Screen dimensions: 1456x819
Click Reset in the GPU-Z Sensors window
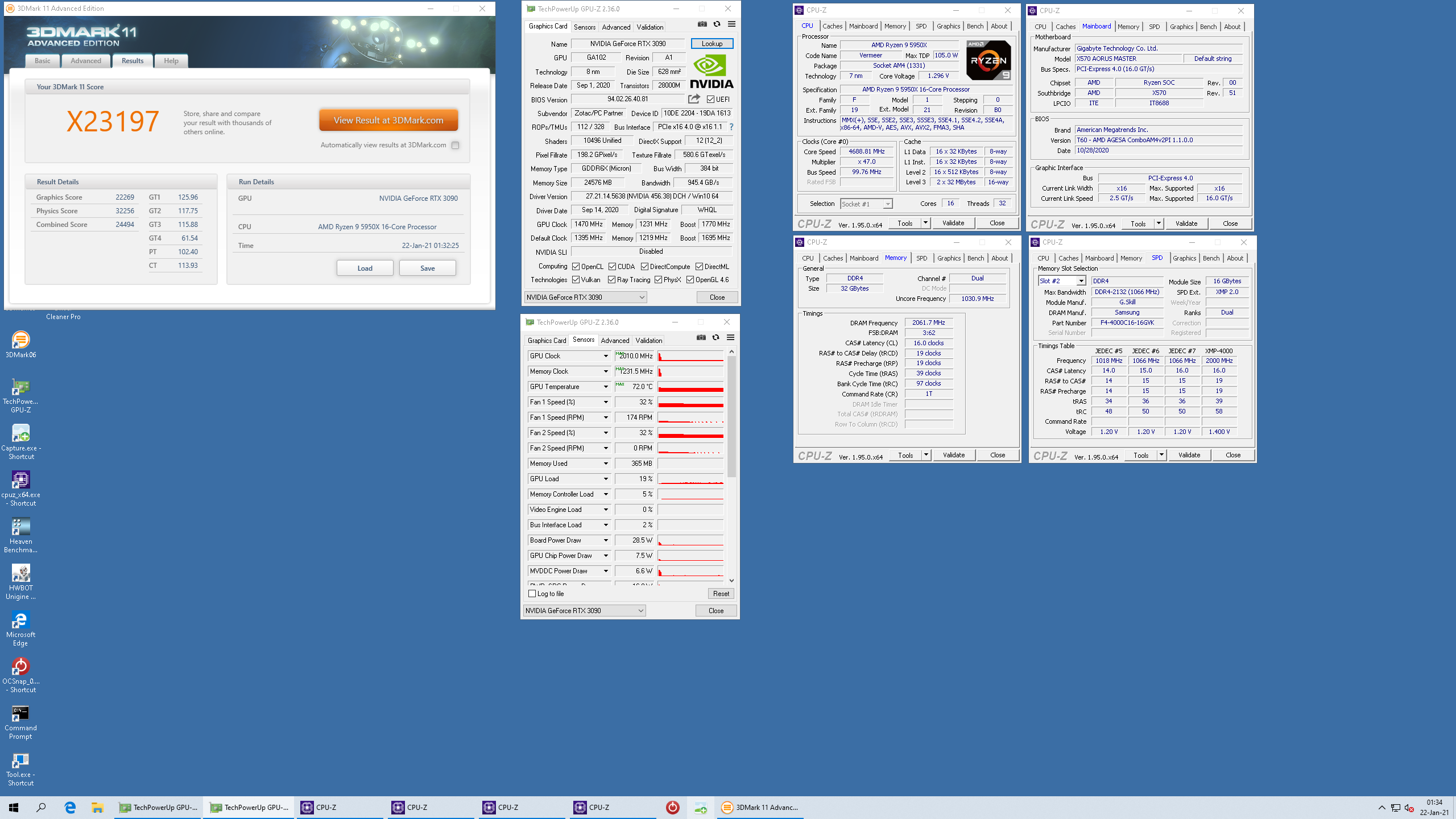click(x=721, y=593)
